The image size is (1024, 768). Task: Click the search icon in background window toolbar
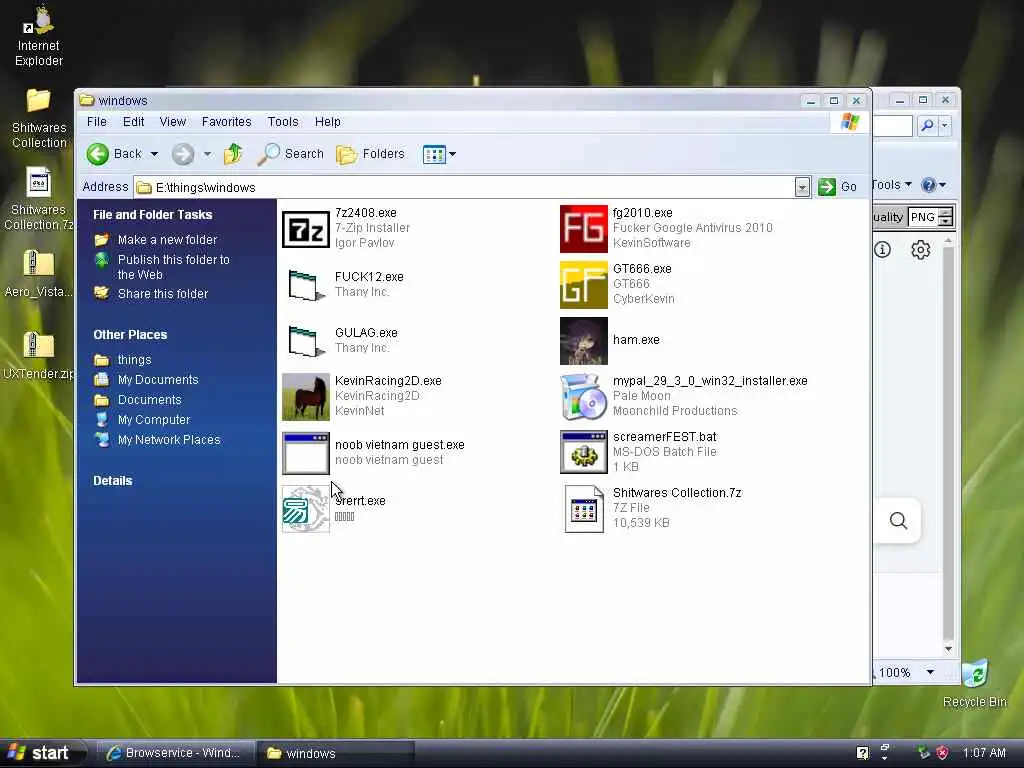coord(927,125)
